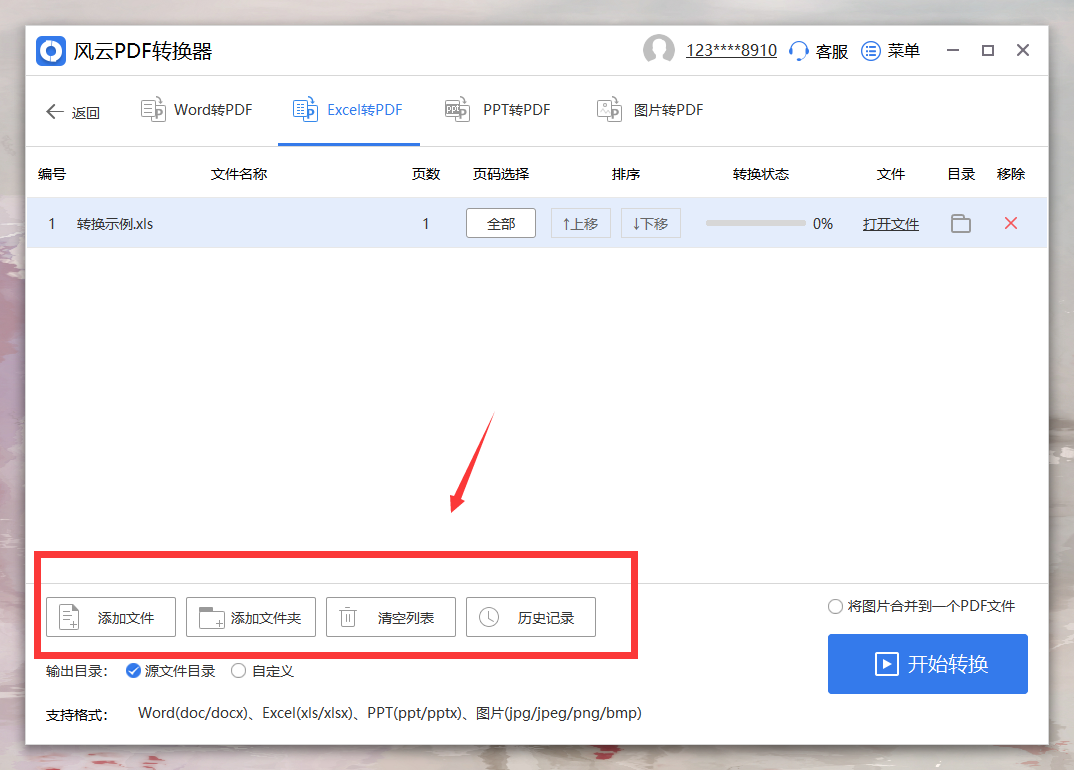Move file down with ↓下移
The image size is (1074, 770).
651,223
